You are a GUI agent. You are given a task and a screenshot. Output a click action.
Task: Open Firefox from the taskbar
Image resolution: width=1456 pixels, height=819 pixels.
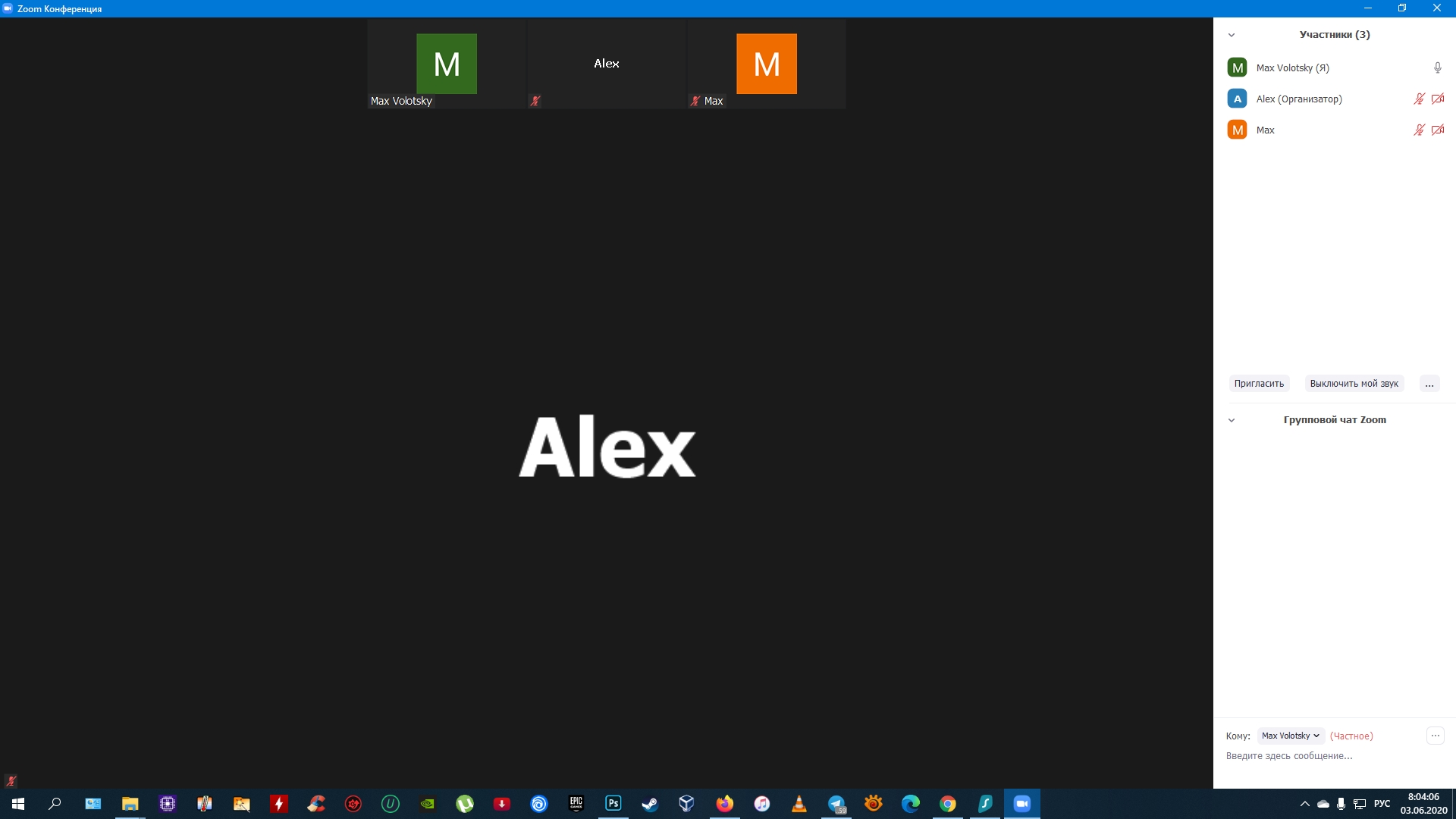pos(724,804)
